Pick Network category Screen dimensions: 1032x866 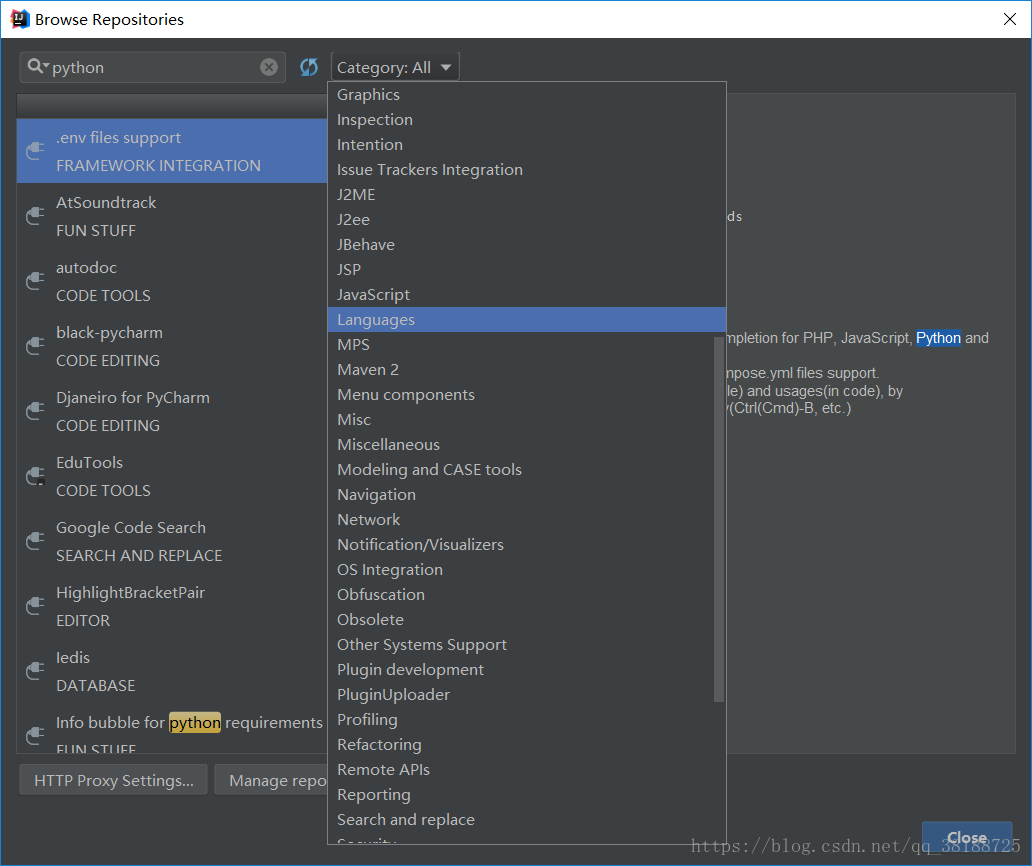click(x=521, y=520)
